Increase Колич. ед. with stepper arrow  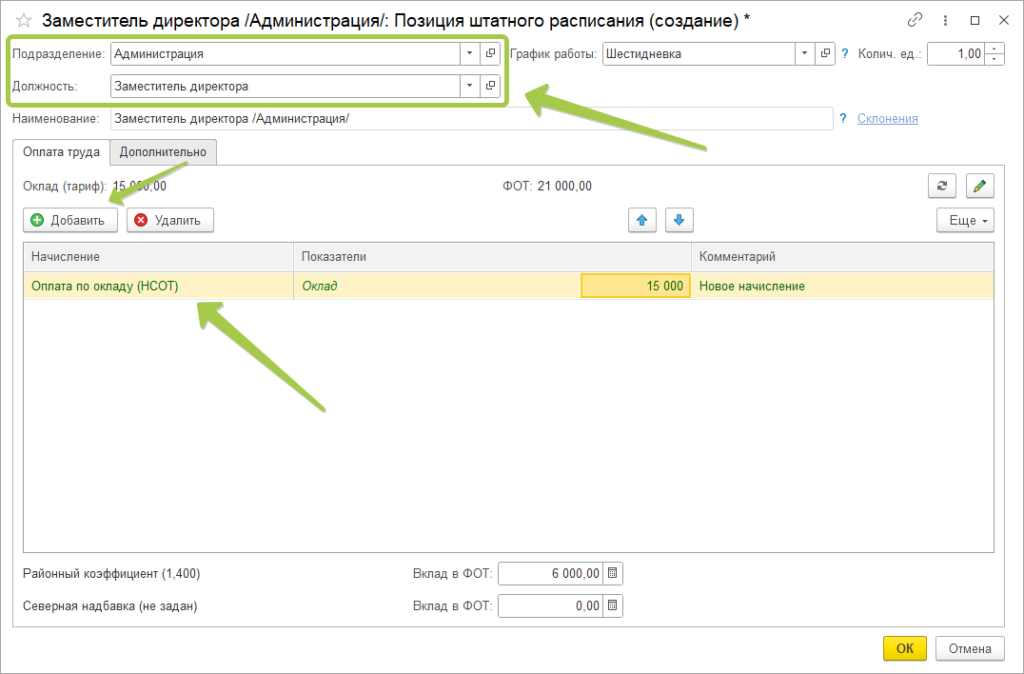coord(993,48)
